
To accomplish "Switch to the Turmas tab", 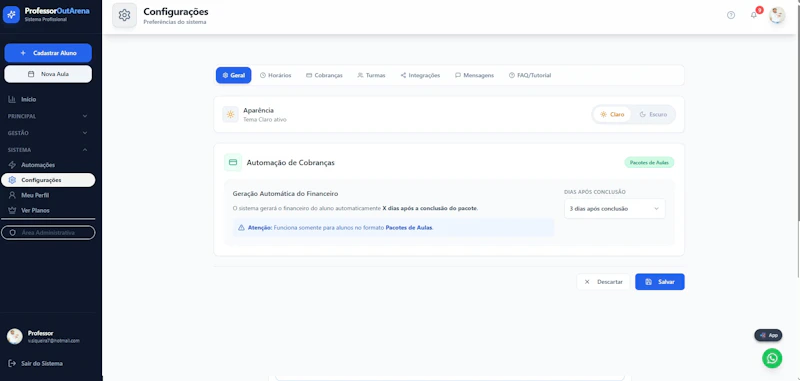I will point(371,75).
